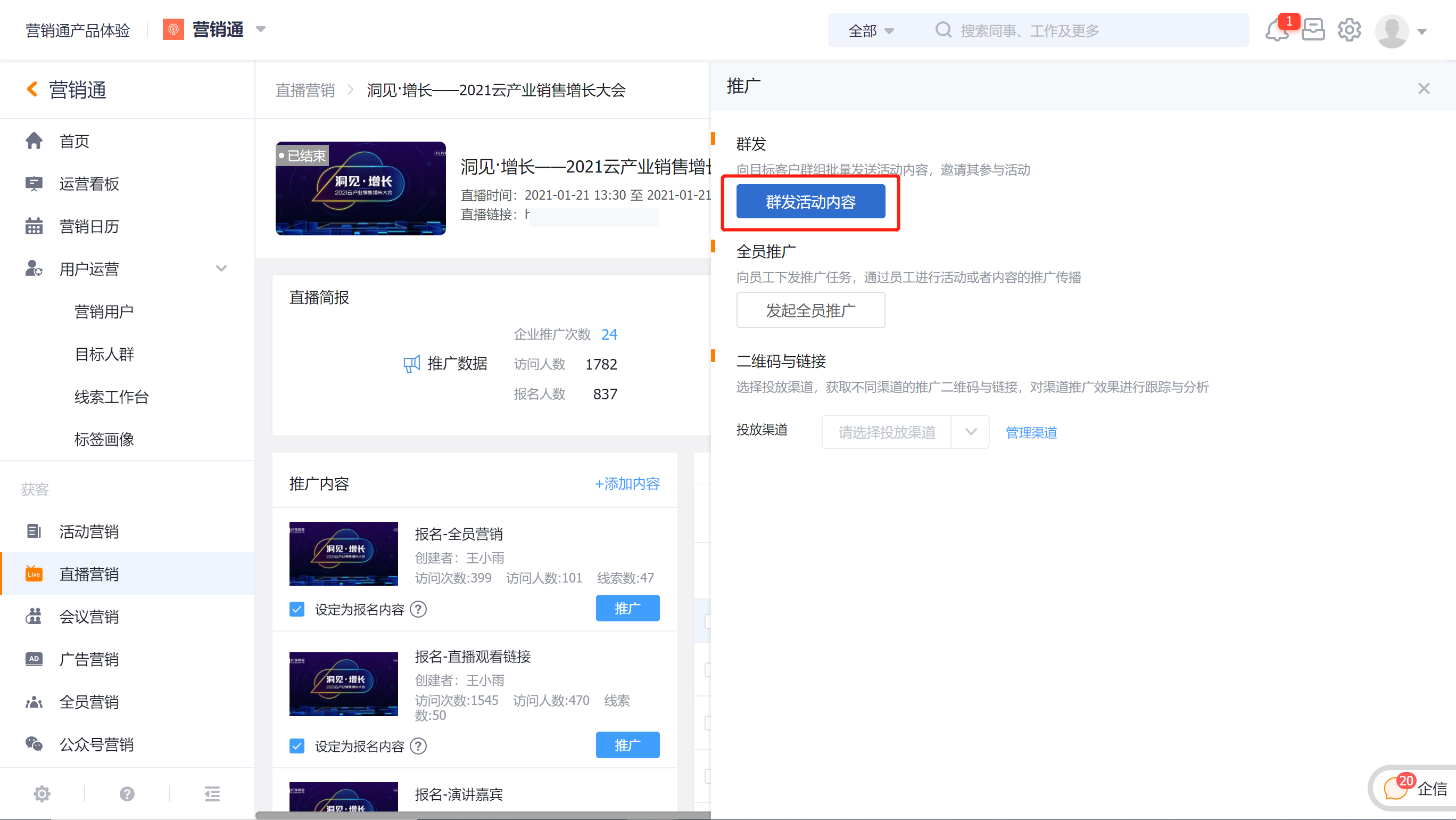This screenshot has height=820, width=1456.
Task: Click help icon beside 报名-直播观看链接 checkbox
Action: 418,746
